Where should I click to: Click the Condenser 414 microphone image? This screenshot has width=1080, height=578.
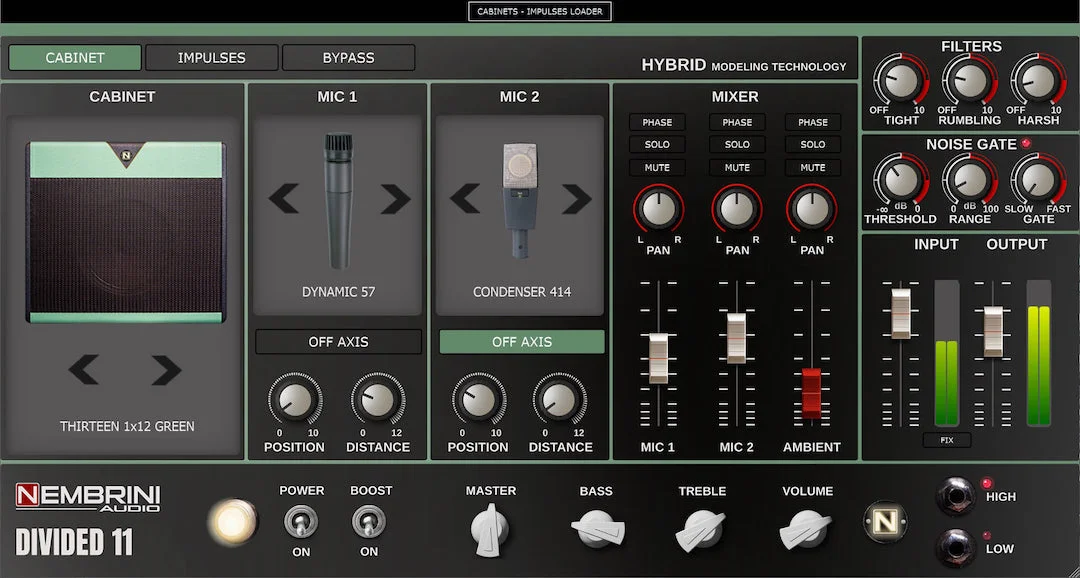(519, 200)
